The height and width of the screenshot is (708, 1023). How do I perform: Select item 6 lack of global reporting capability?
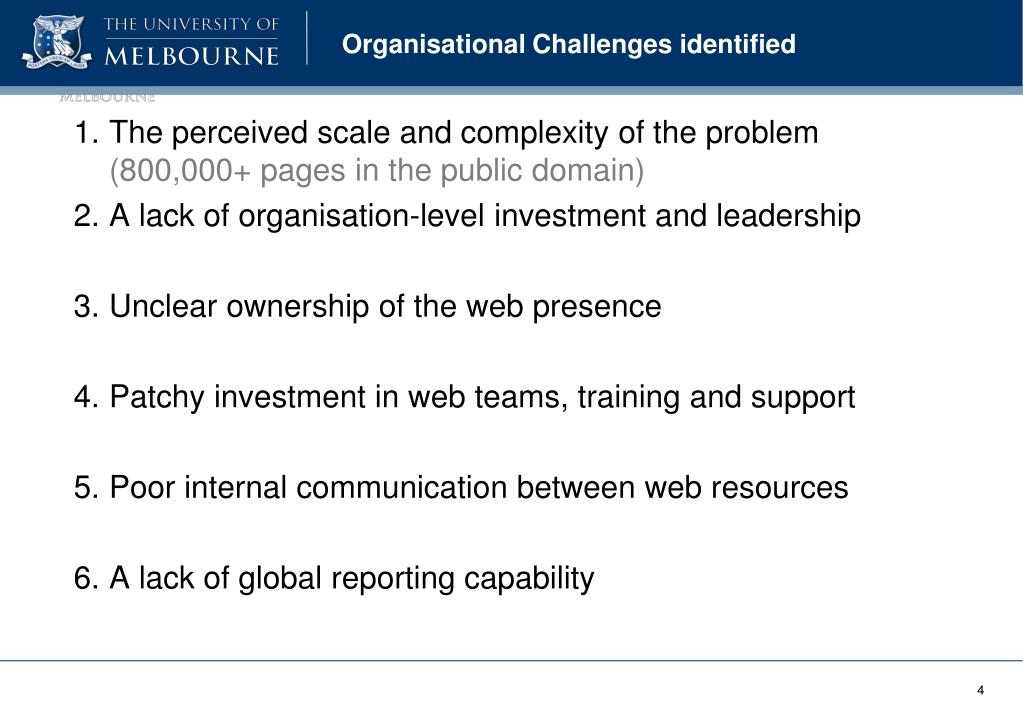(334, 578)
